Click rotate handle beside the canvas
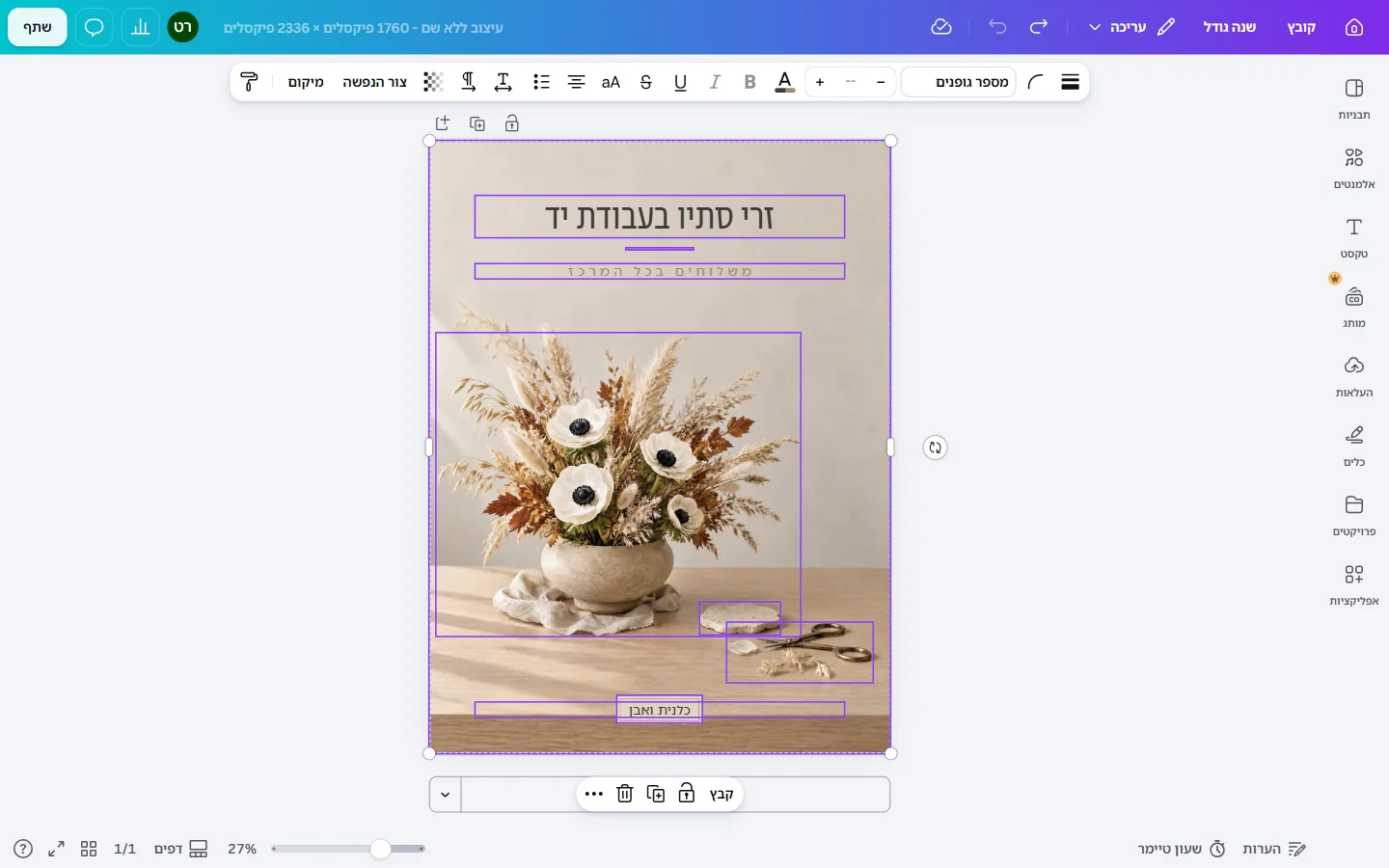 (935, 448)
